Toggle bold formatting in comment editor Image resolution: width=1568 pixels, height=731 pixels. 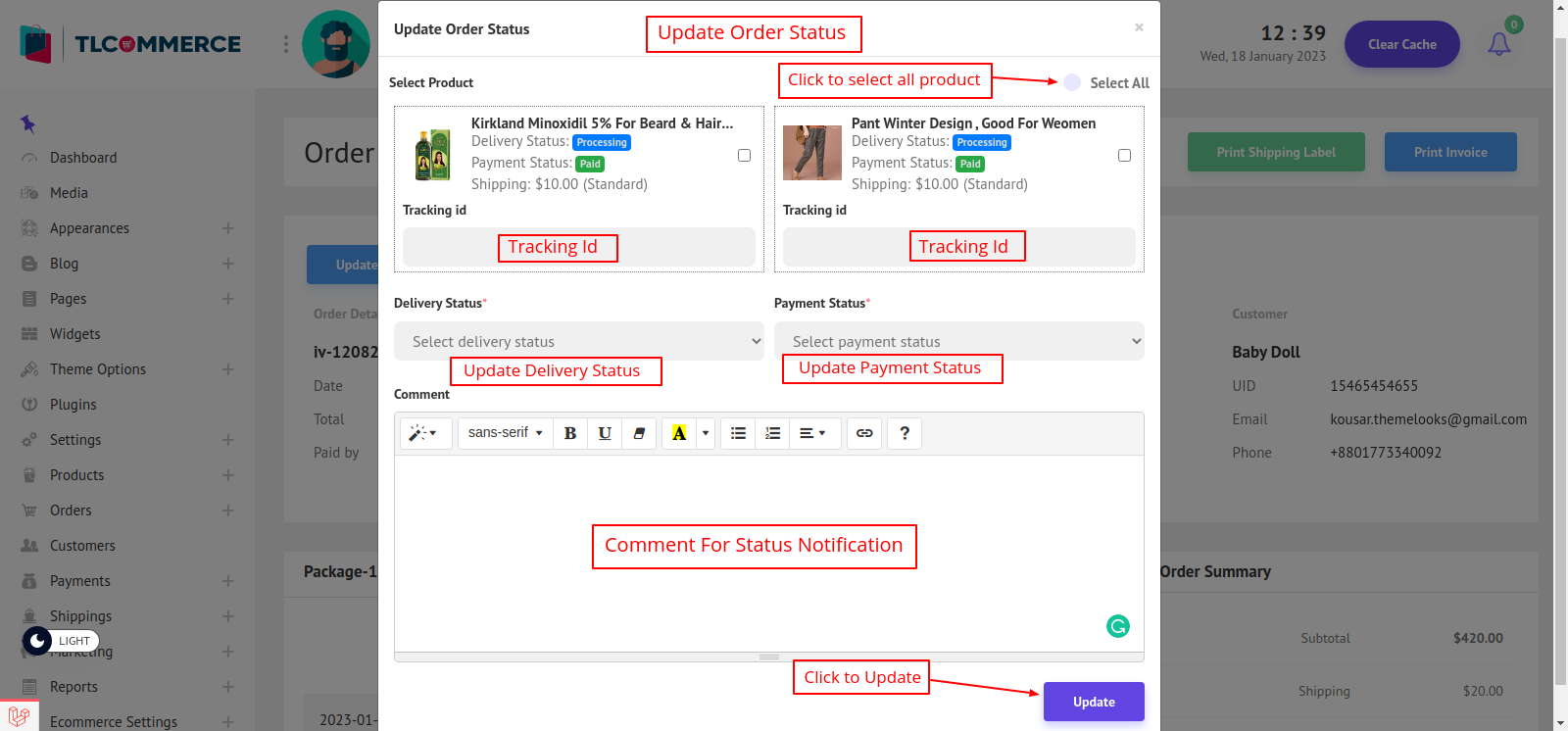pyautogui.click(x=570, y=433)
